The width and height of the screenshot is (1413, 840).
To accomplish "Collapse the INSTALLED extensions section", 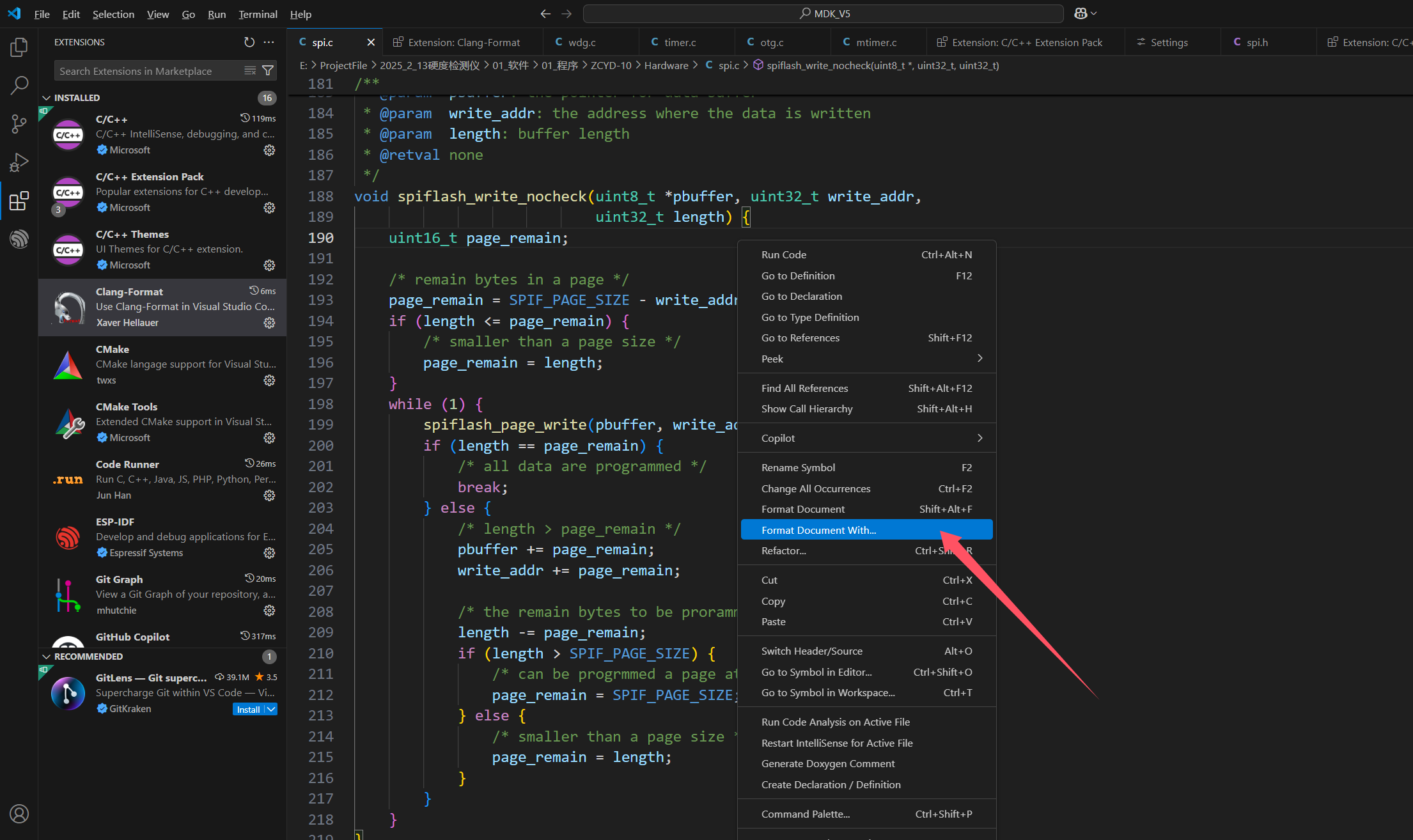I will point(47,97).
